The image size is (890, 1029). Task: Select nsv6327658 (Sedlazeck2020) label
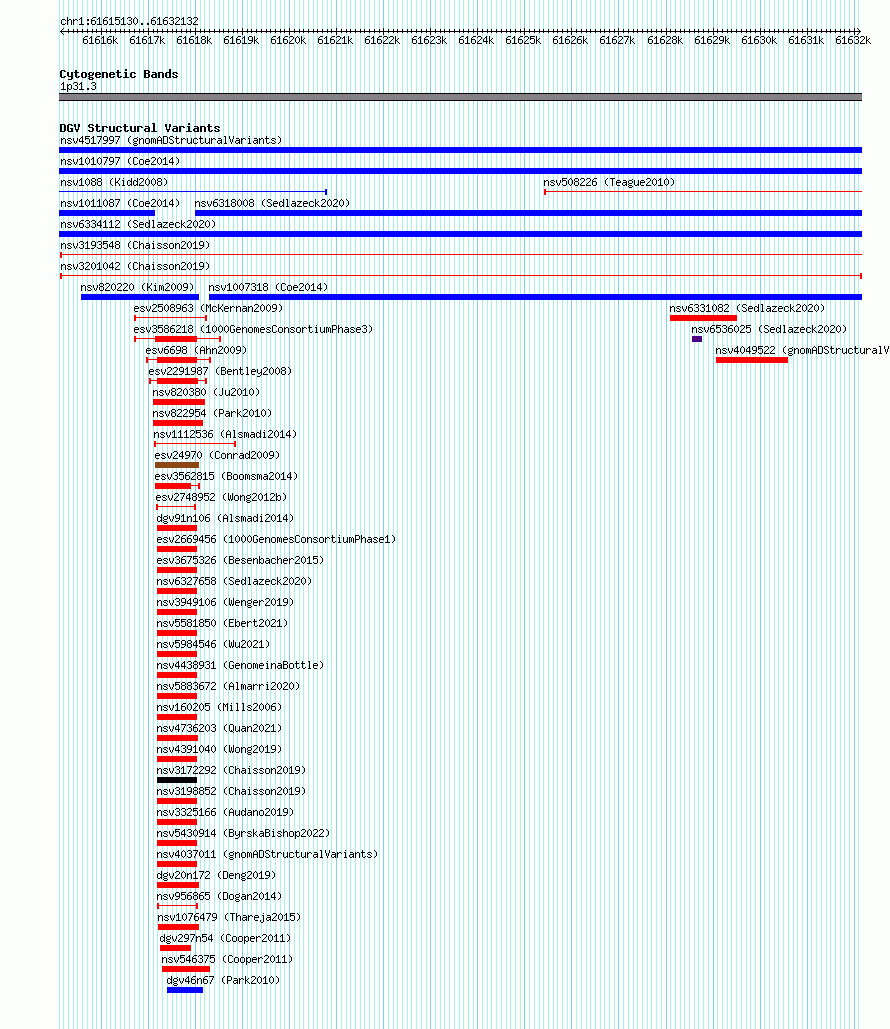coord(234,581)
